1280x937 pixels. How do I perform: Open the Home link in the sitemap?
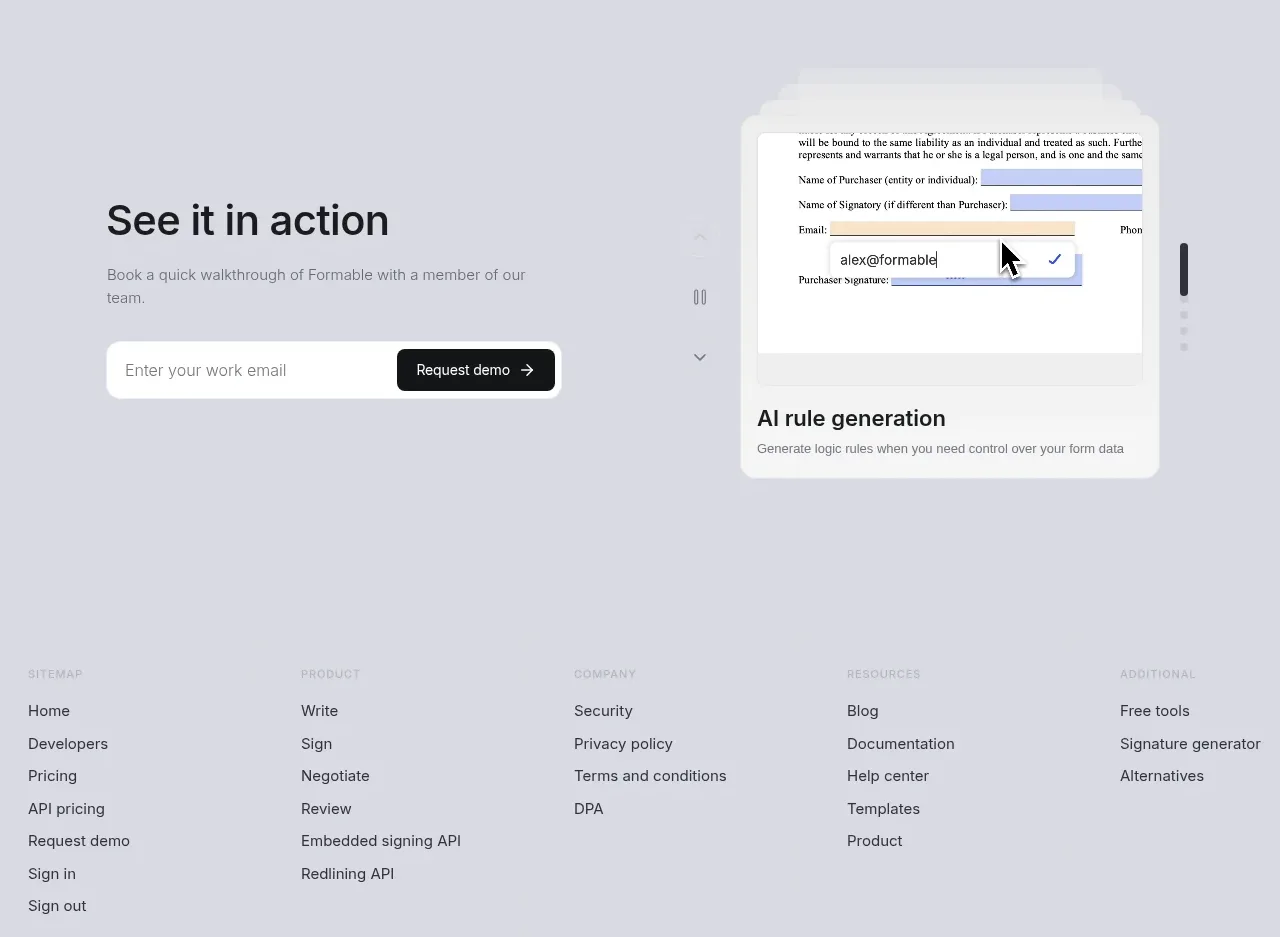point(49,711)
